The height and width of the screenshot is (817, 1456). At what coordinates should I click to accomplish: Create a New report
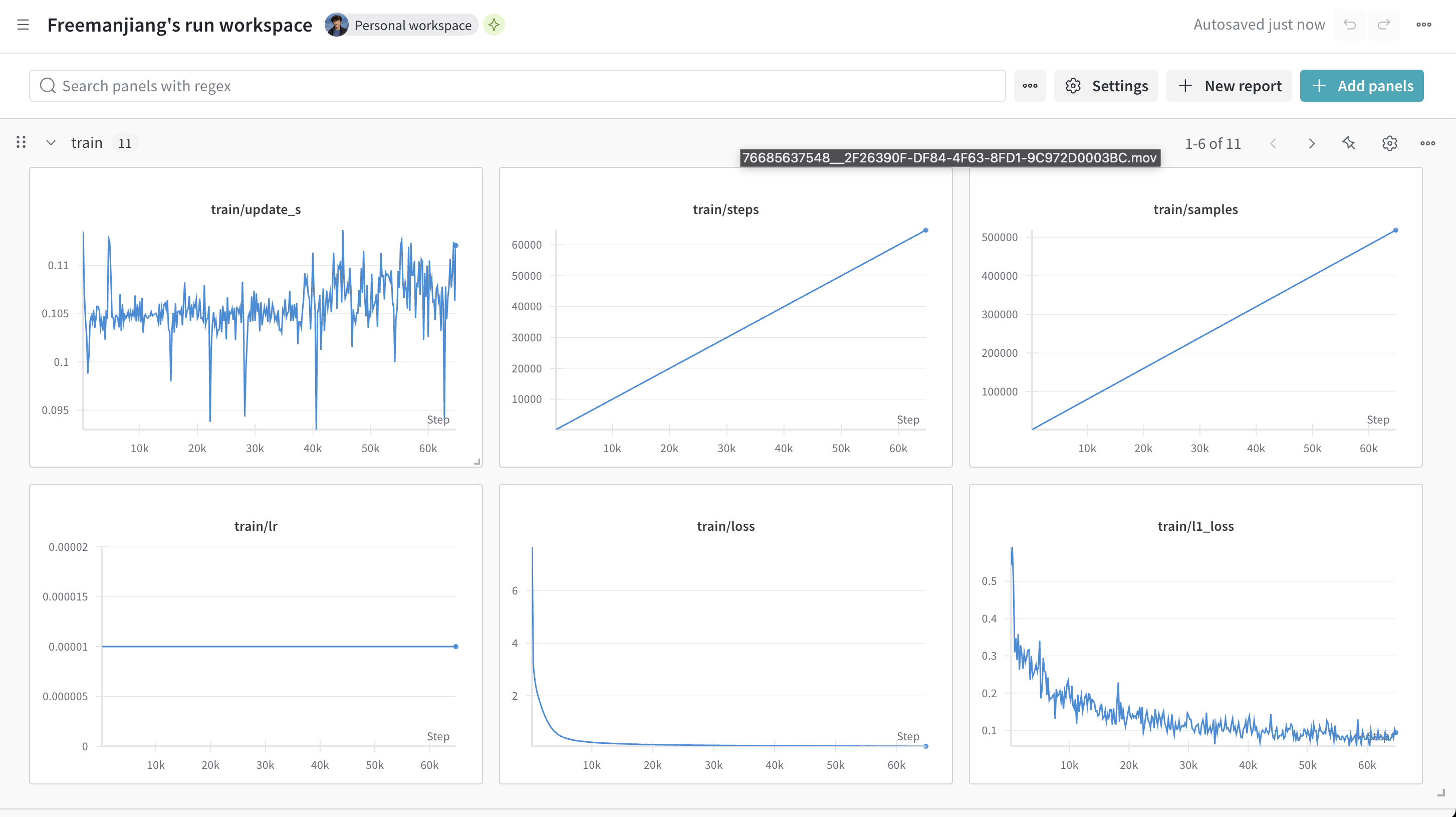[x=1230, y=86]
